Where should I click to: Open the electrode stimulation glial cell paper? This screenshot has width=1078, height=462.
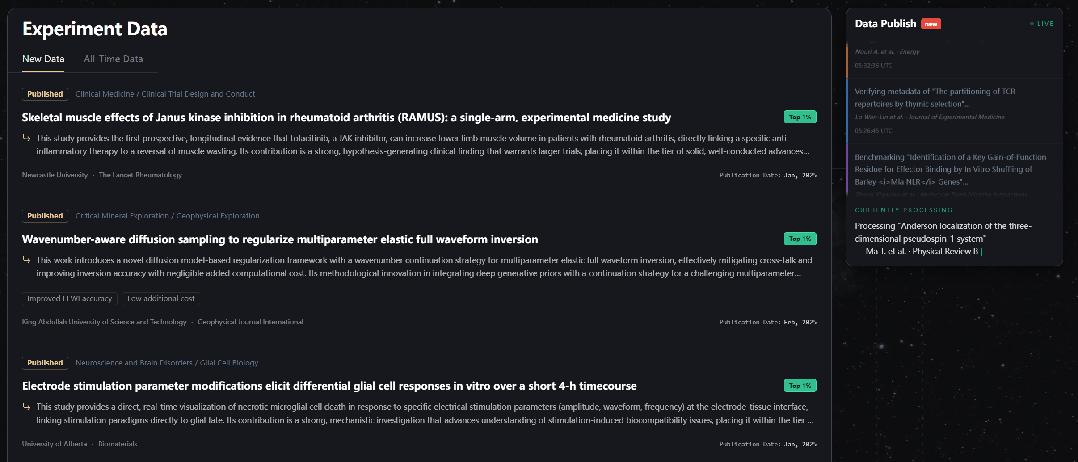329,386
